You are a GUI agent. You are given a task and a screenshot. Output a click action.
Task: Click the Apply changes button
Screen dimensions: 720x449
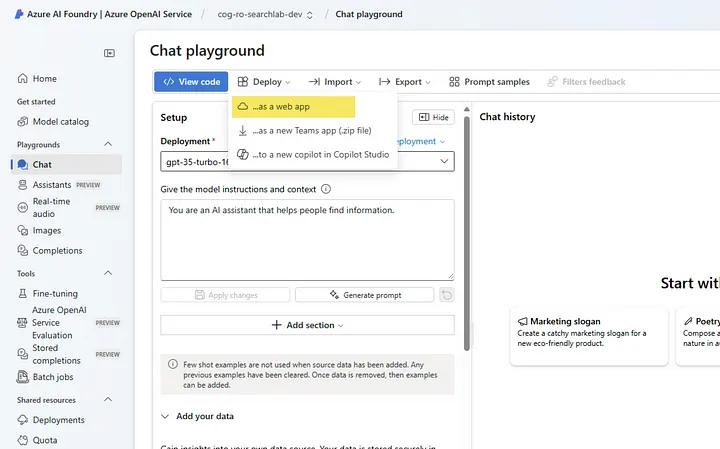pos(225,295)
